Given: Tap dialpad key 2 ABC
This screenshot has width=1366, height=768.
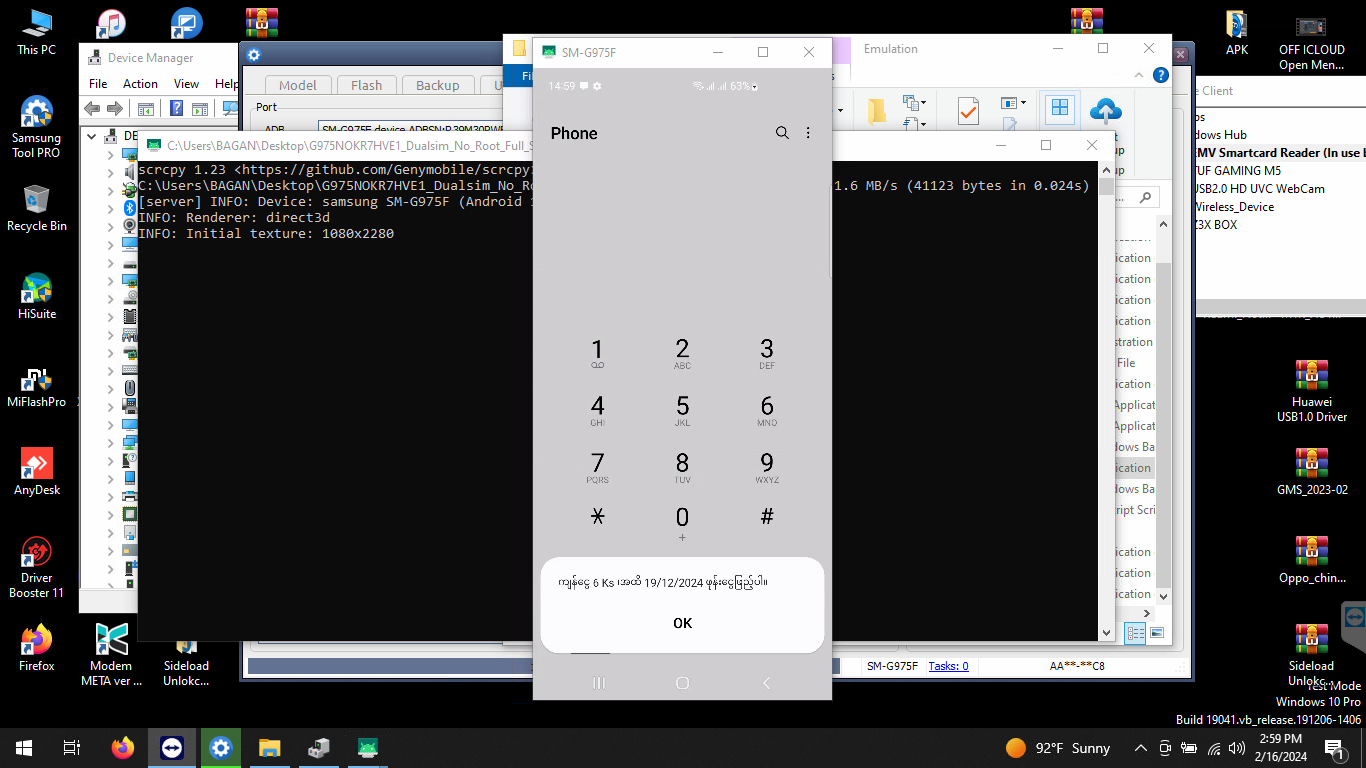Looking at the screenshot, I should (682, 354).
